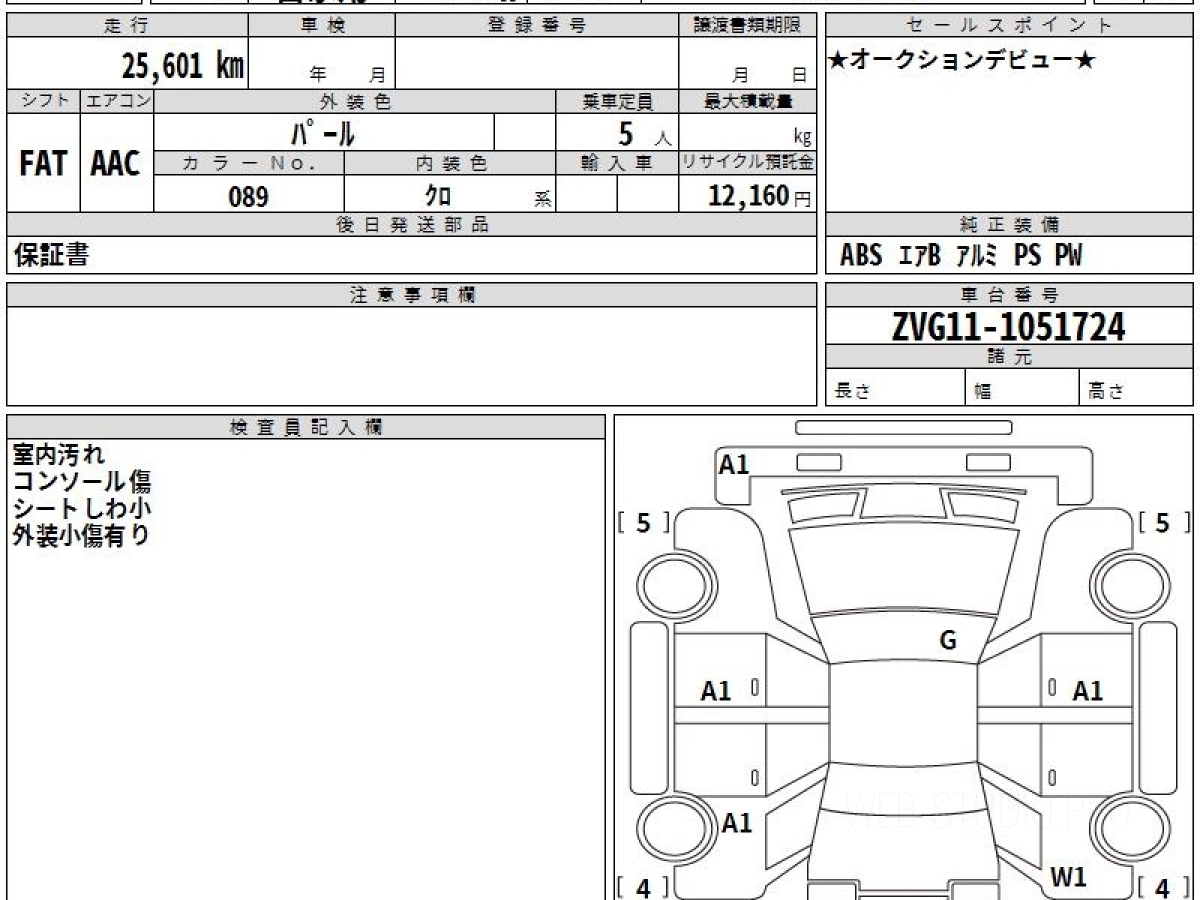Select the A1 mark on the diagram's right front door
The width and height of the screenshot is (1200, 900).
pyautogui.click(x=1088, y=691)
